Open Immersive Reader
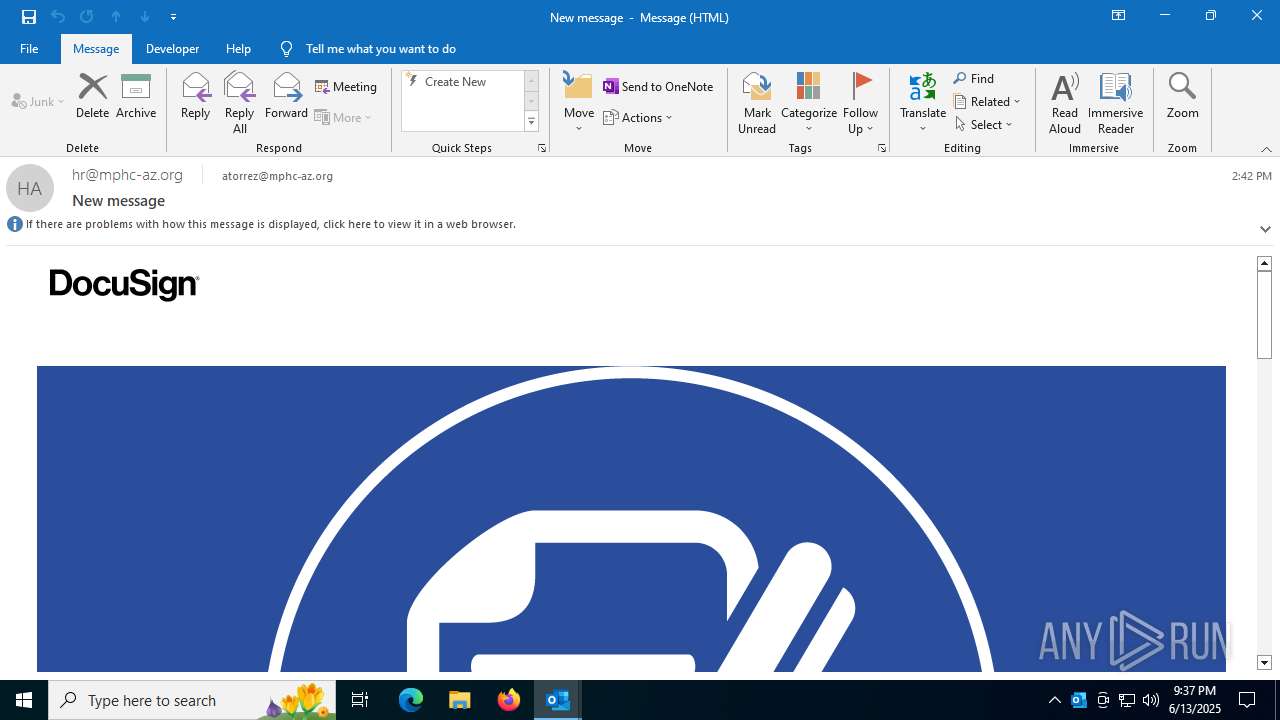 coord(1115,103)
